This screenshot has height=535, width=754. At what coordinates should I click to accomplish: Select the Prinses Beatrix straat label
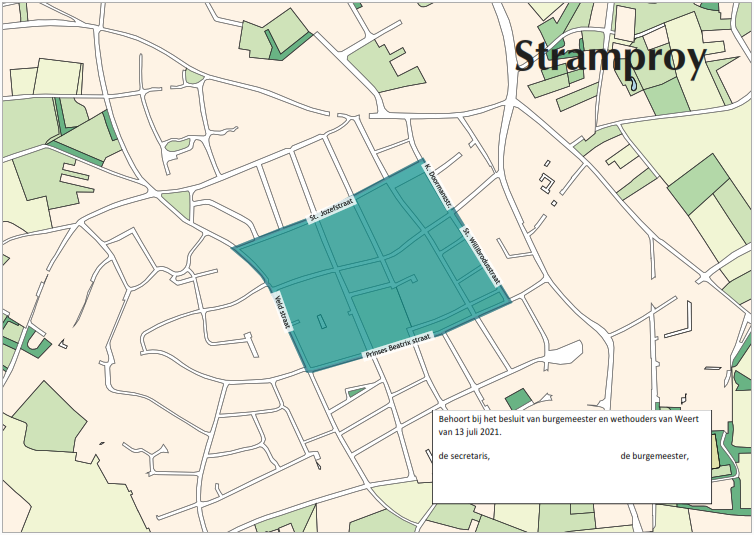398,348
